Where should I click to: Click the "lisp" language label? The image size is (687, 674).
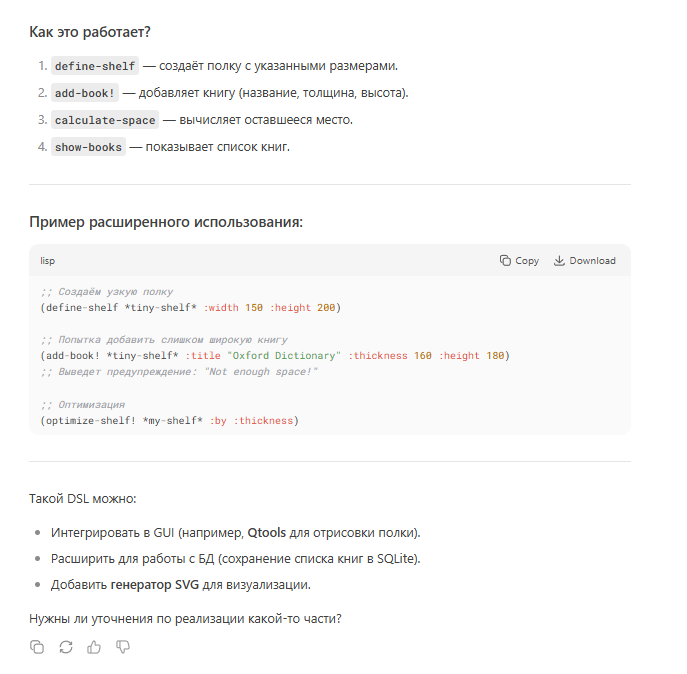click(48, 261)
